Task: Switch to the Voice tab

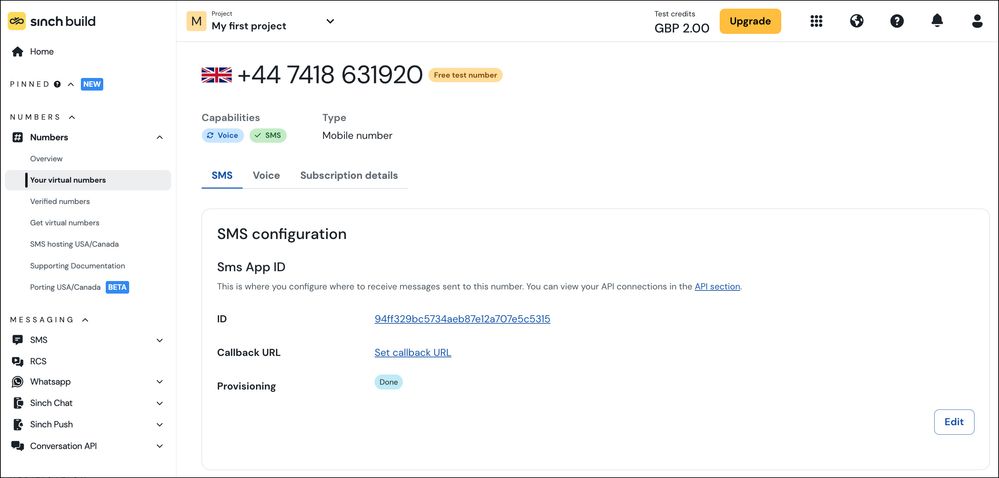Action: [x=266, y=175]
